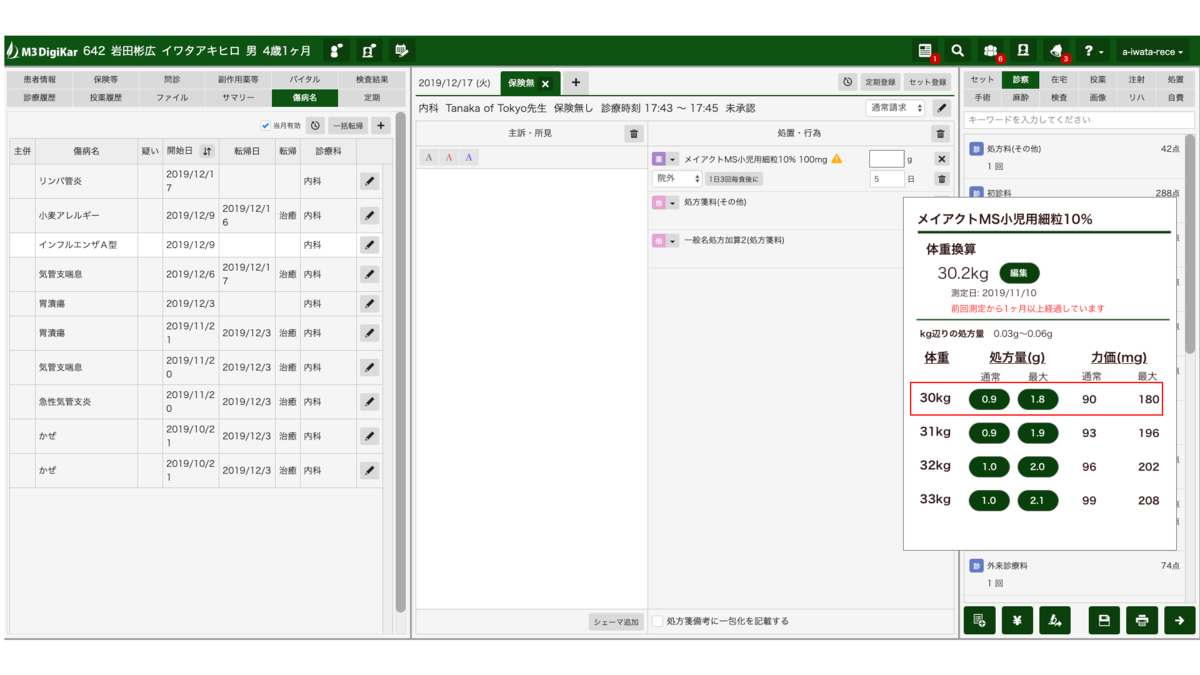Click the second patient icon in green header
The image size is (1200, 675).
coord(369,51)
